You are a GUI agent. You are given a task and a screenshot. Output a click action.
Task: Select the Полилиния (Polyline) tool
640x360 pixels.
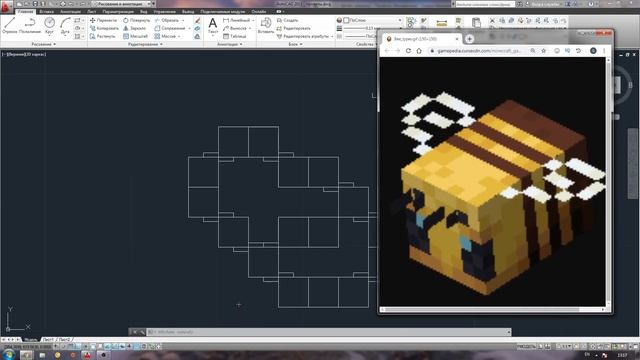(x=30, y=25)
